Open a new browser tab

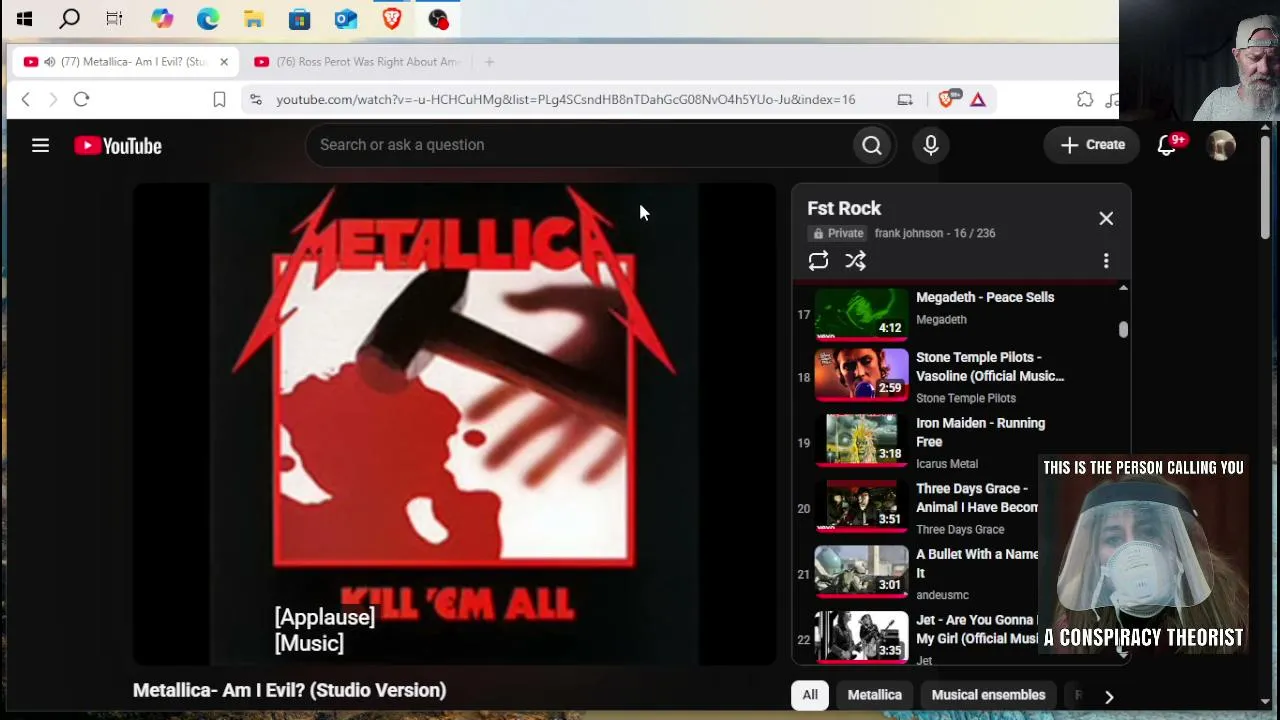[489, 62]
